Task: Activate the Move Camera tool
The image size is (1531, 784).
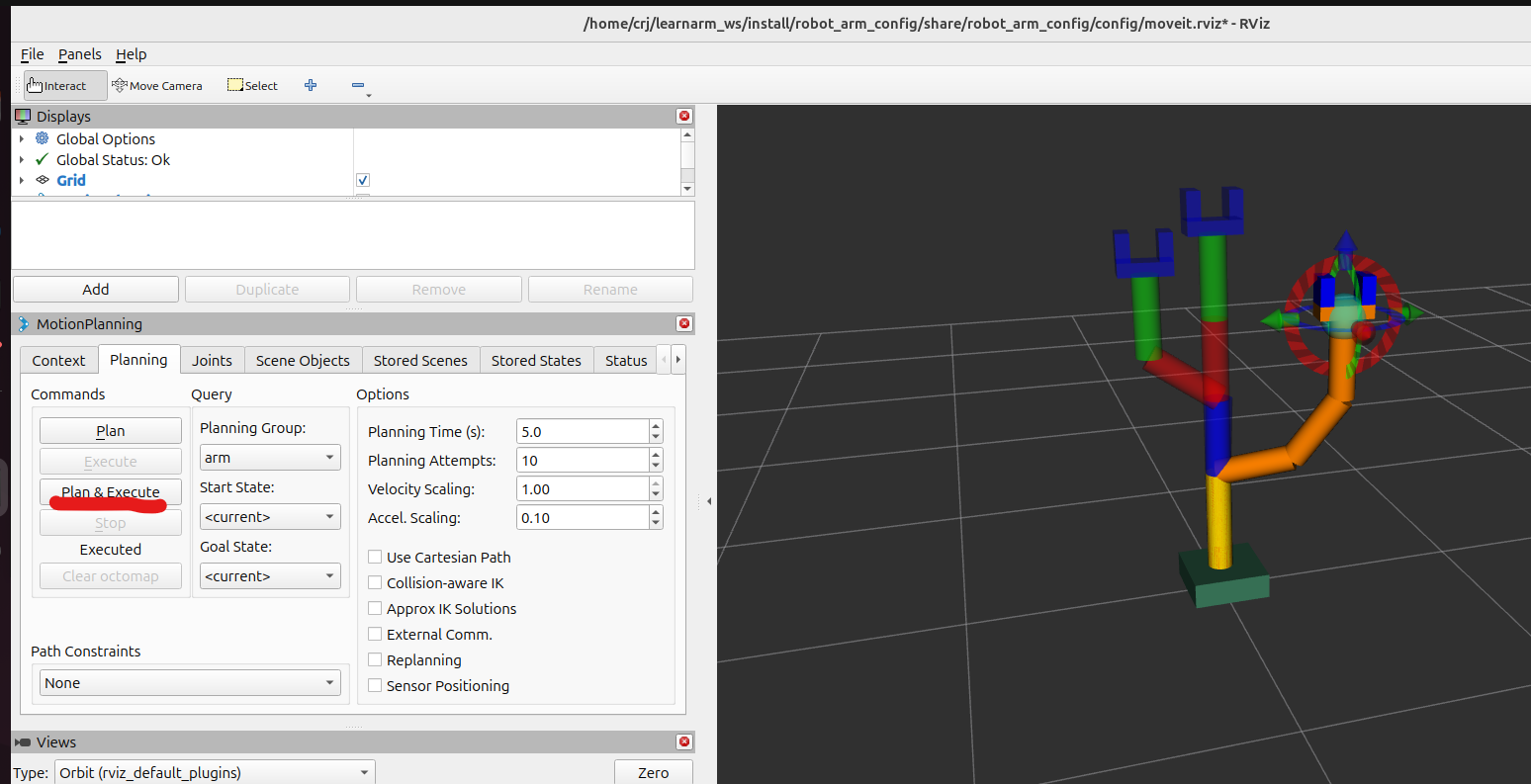Action: 157,85
